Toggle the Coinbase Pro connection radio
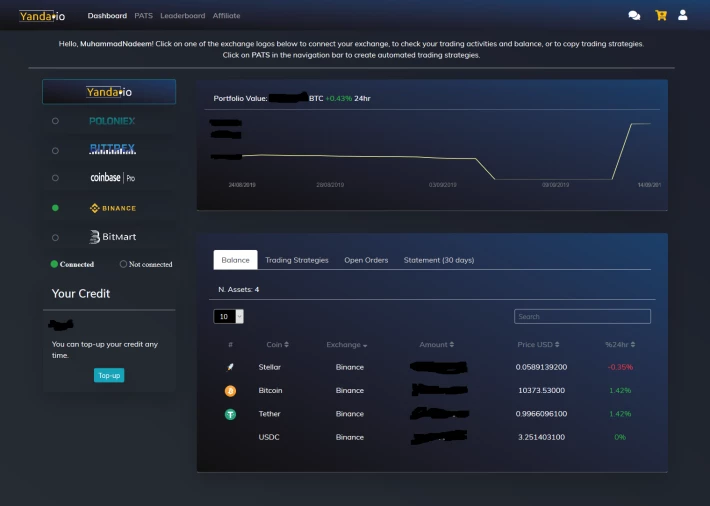Viewport: 710px width, 506px height. click(55, 178)
